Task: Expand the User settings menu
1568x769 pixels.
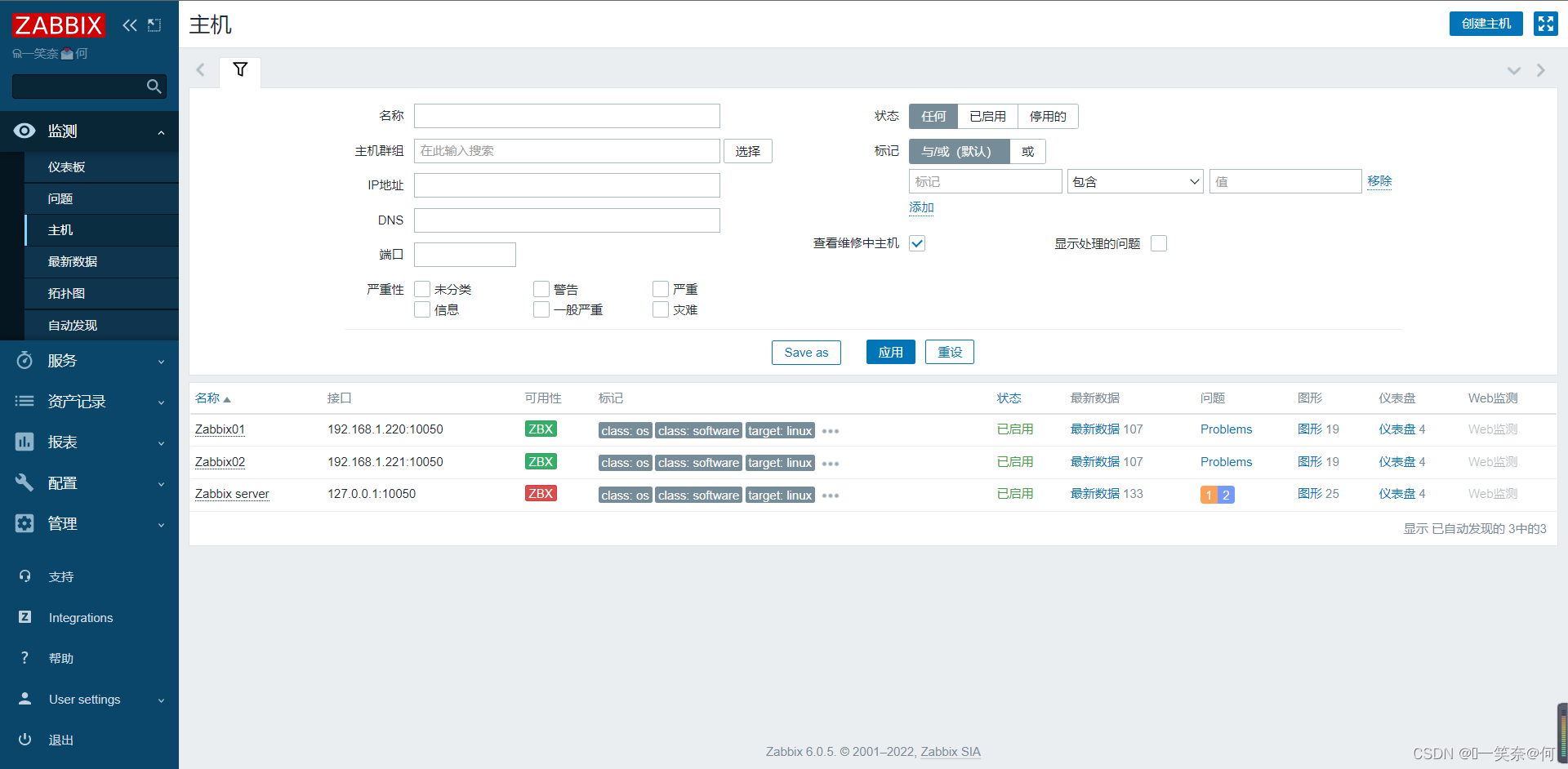Action: [161, 700]
